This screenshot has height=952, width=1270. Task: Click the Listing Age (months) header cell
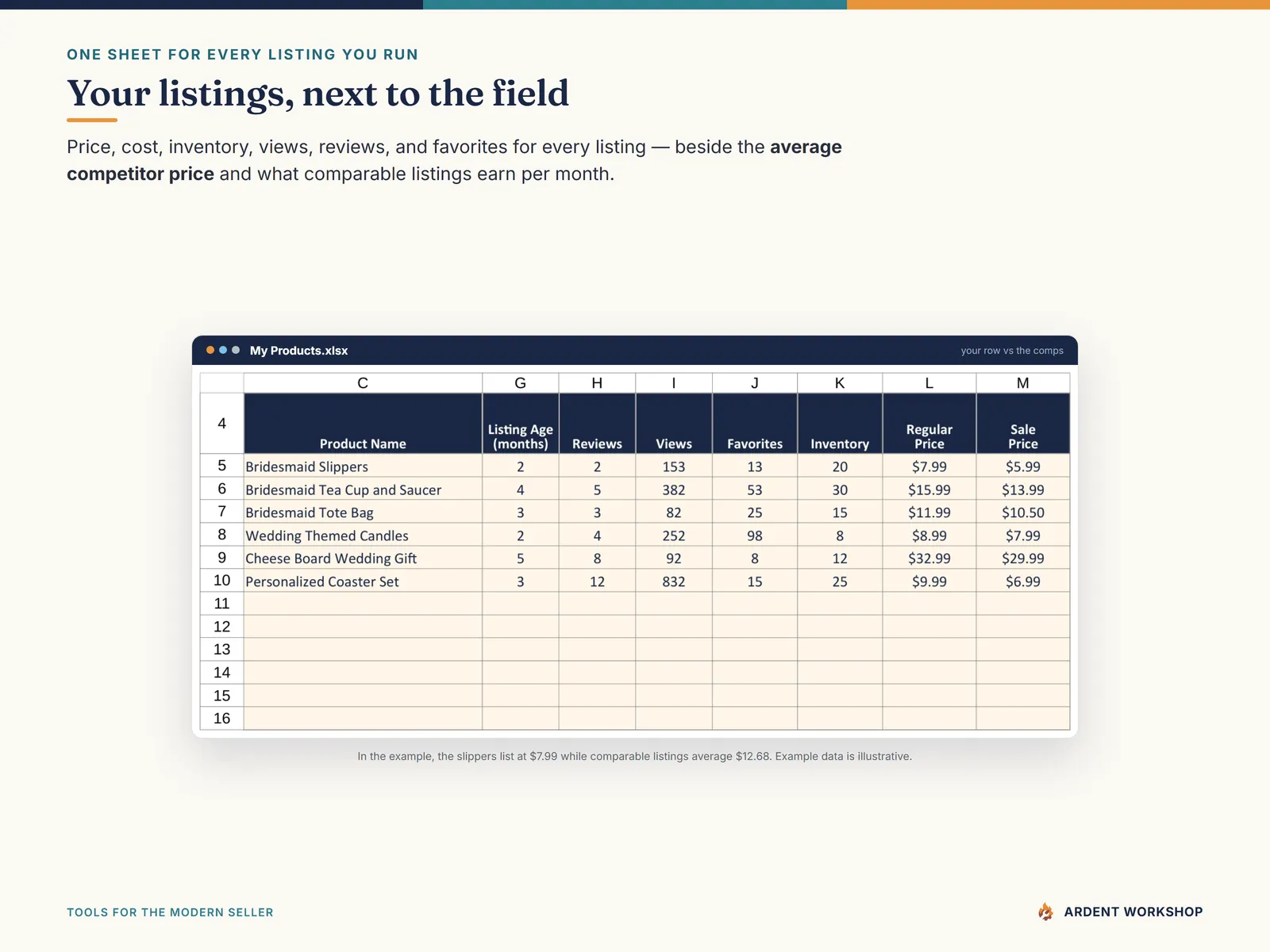pos(521,424)
